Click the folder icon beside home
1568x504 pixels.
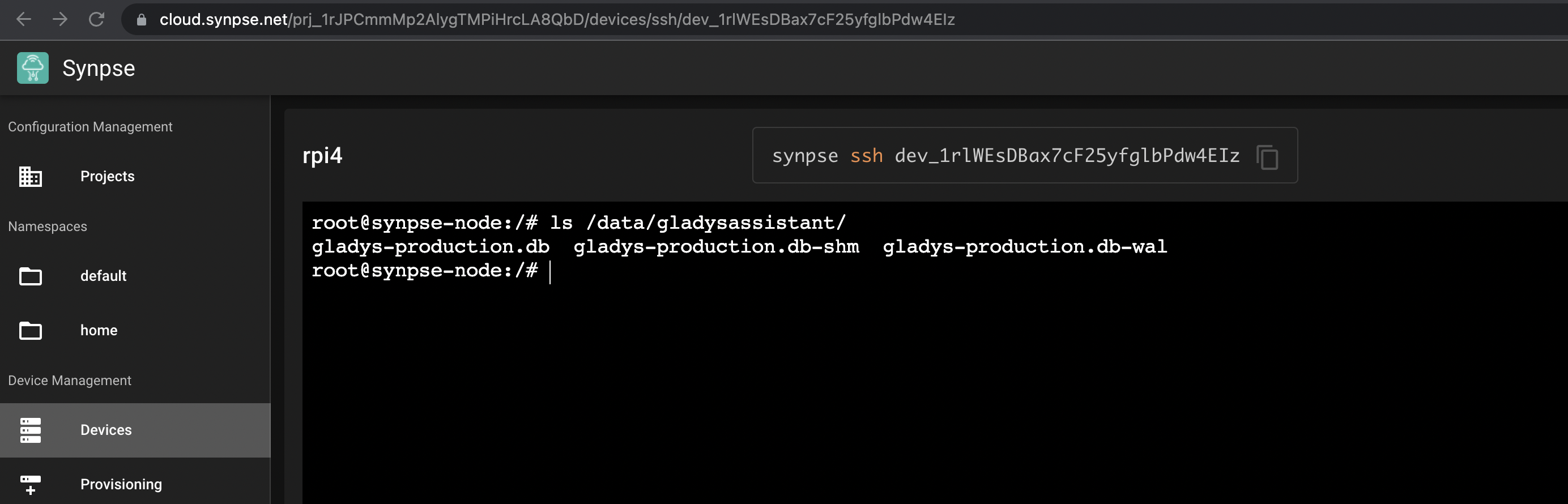tap(31, 331)
